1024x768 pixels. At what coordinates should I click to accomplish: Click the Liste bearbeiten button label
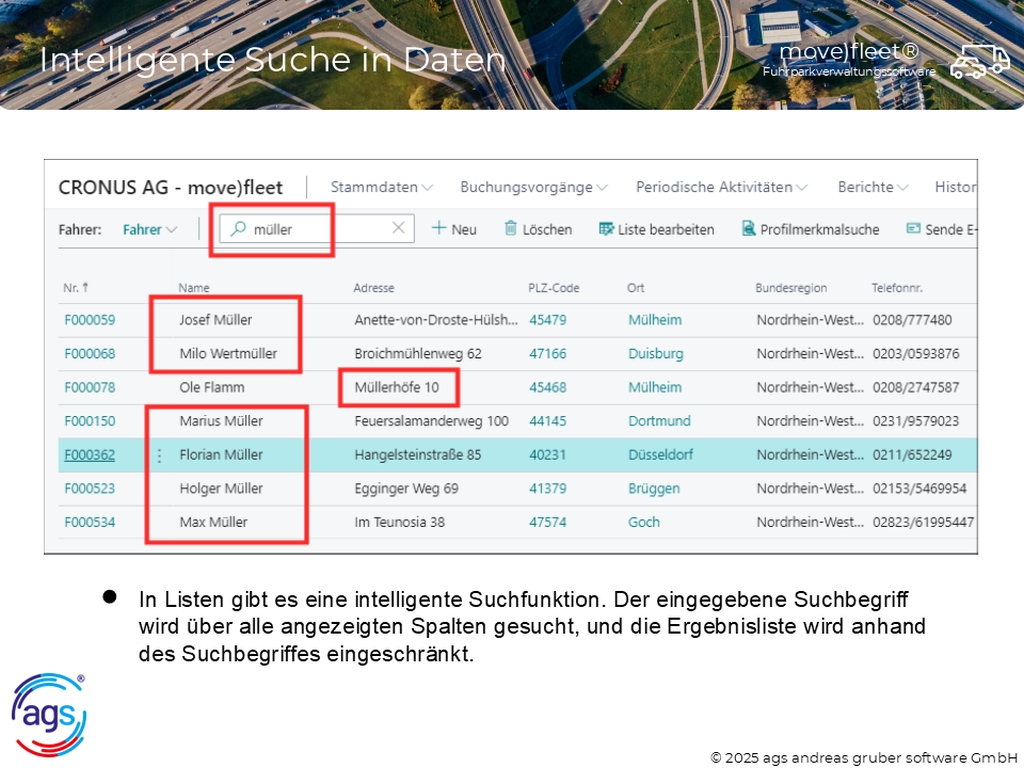[666, 230]
